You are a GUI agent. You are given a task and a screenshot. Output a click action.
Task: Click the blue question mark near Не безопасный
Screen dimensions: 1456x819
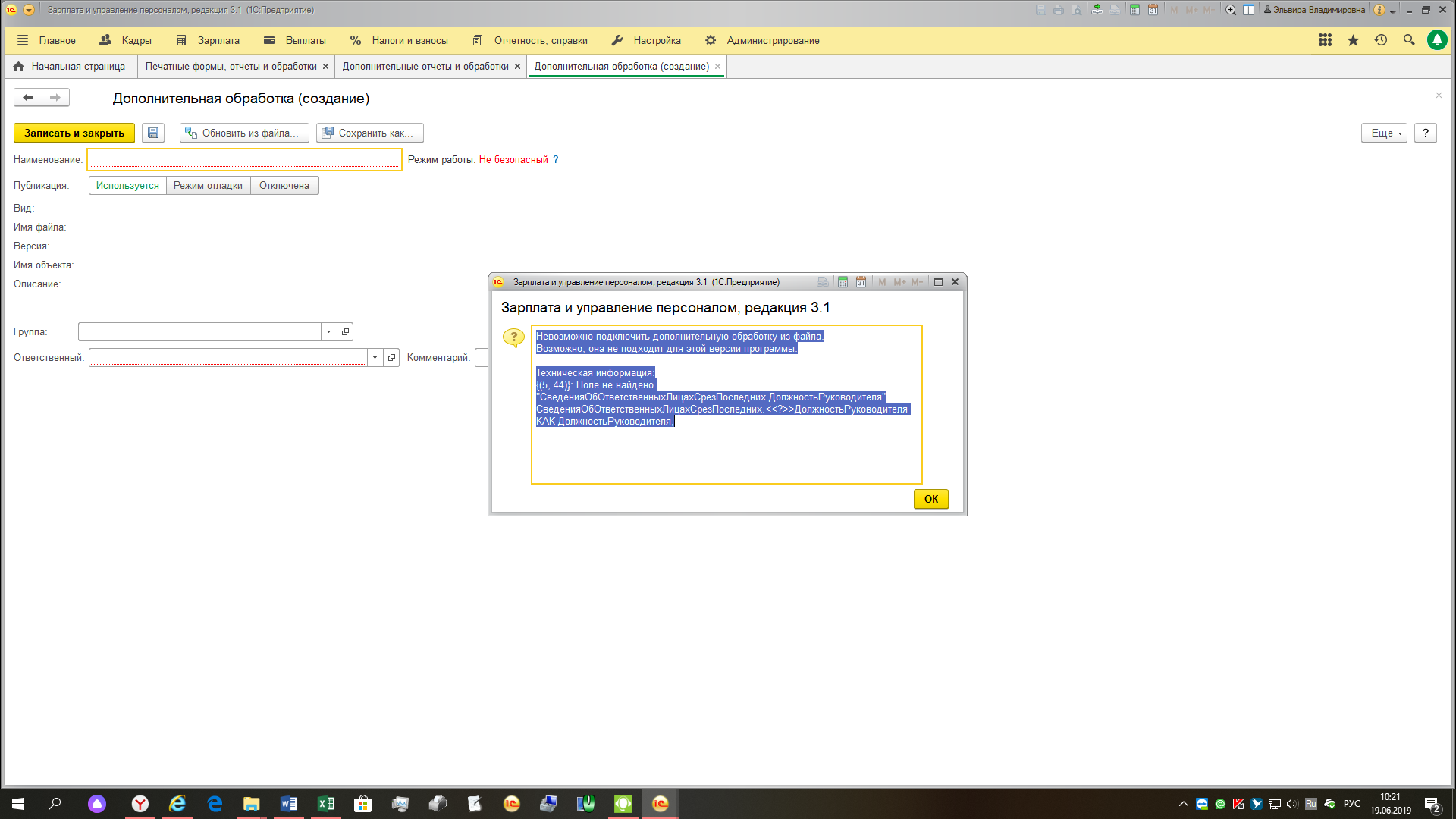point(555,160)
